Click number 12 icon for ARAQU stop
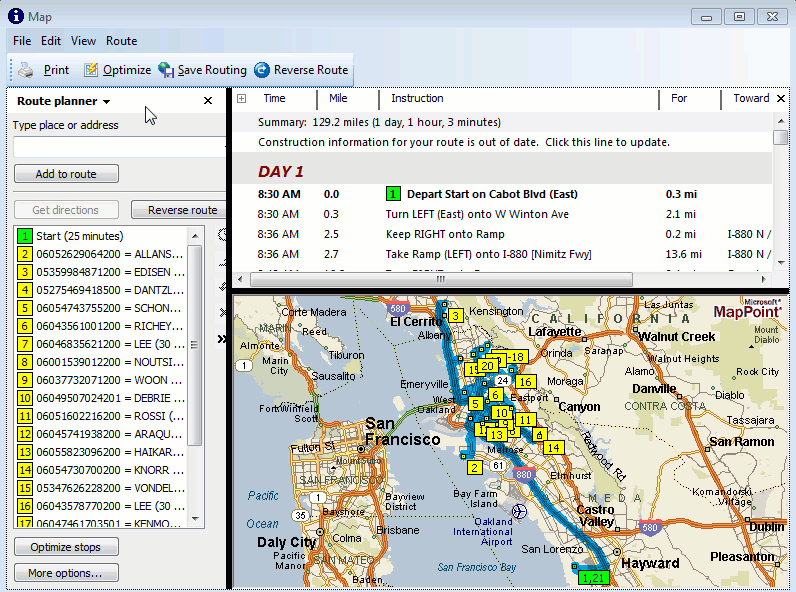Image resolution: width=796 pixels, height=592 pixels. [x=24, y=434]
